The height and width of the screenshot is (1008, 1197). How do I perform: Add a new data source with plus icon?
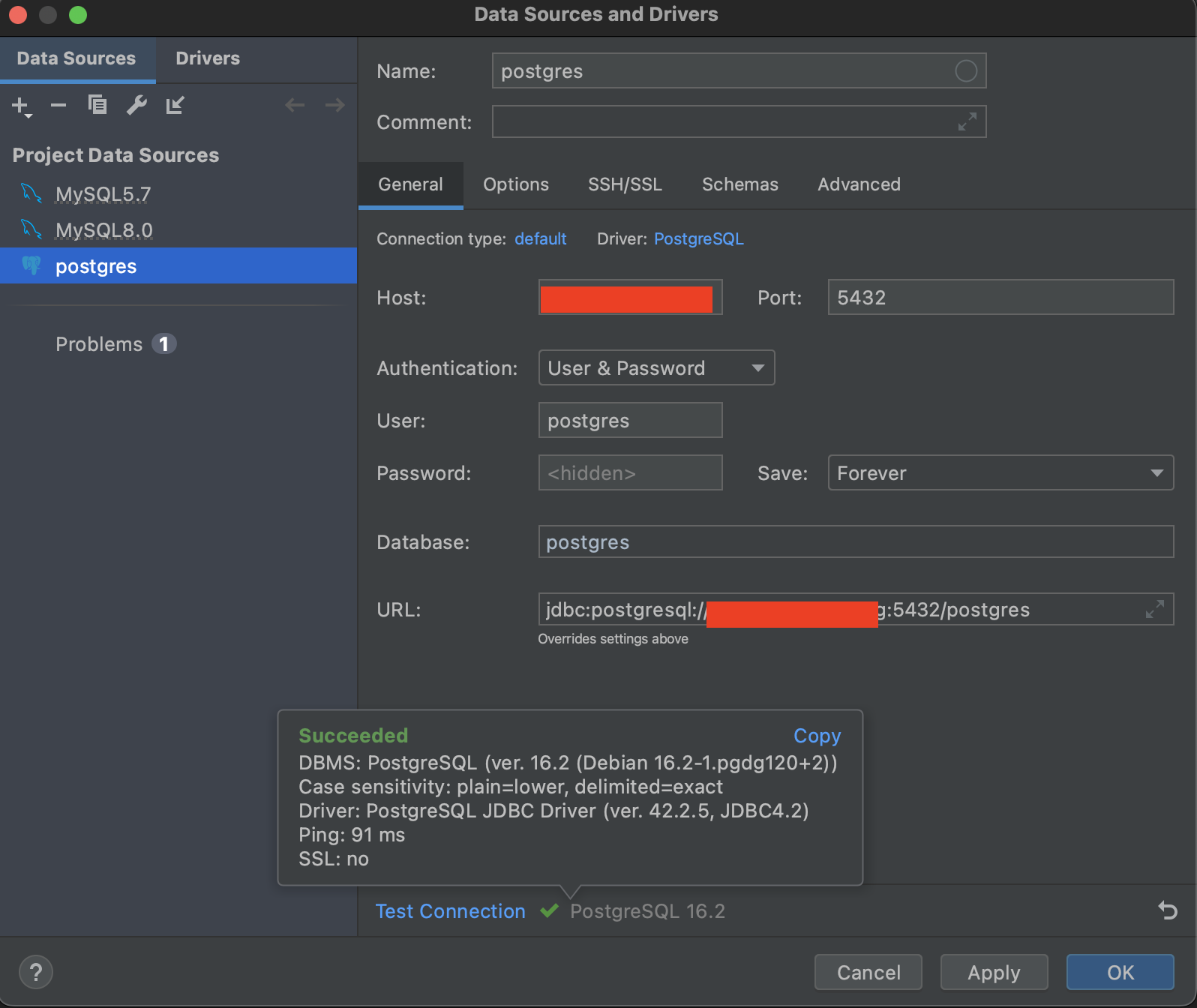click(x=21, y=106)
